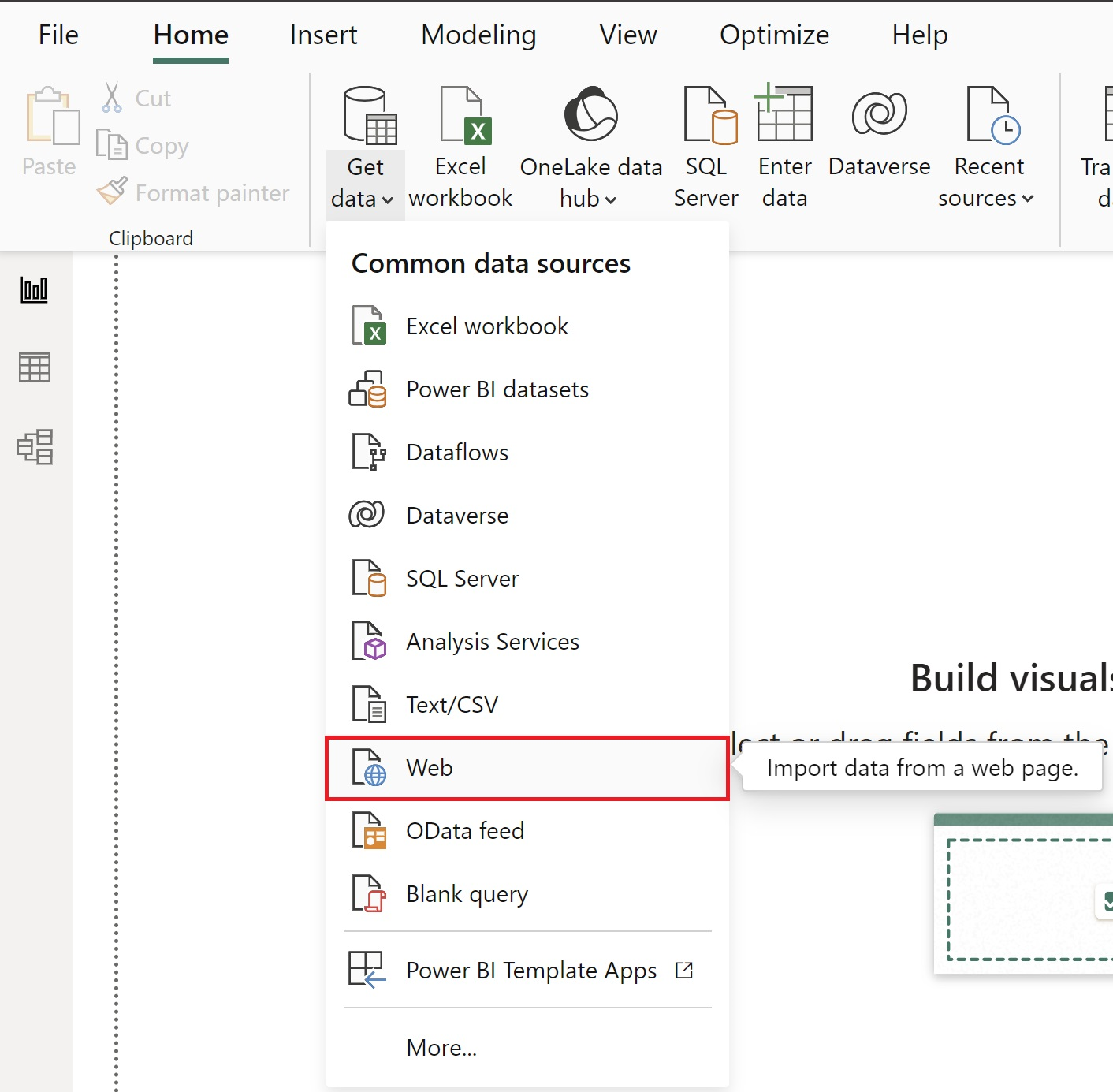Select the Web data source
1113x1092 pixels.
pyautogui.click(x=527, y=768)
